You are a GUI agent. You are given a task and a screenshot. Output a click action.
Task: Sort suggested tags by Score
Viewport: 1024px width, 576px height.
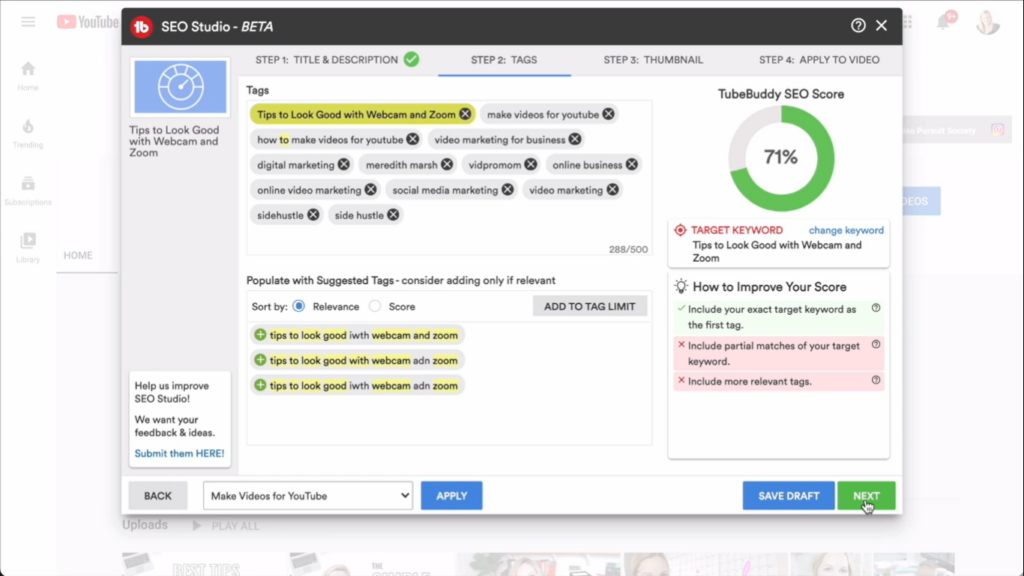(x=375, y=306)
